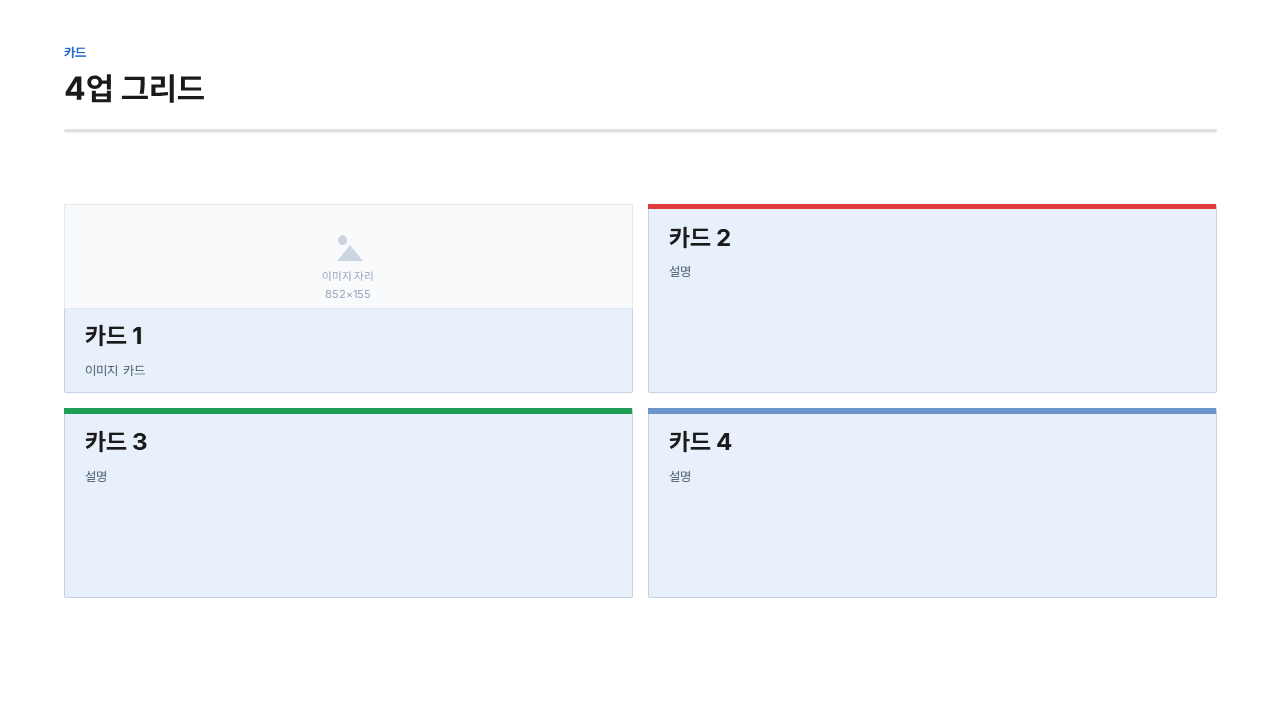Click the 4업 그리드 page title
1280x720 pixels.
[x=134, y=88]
